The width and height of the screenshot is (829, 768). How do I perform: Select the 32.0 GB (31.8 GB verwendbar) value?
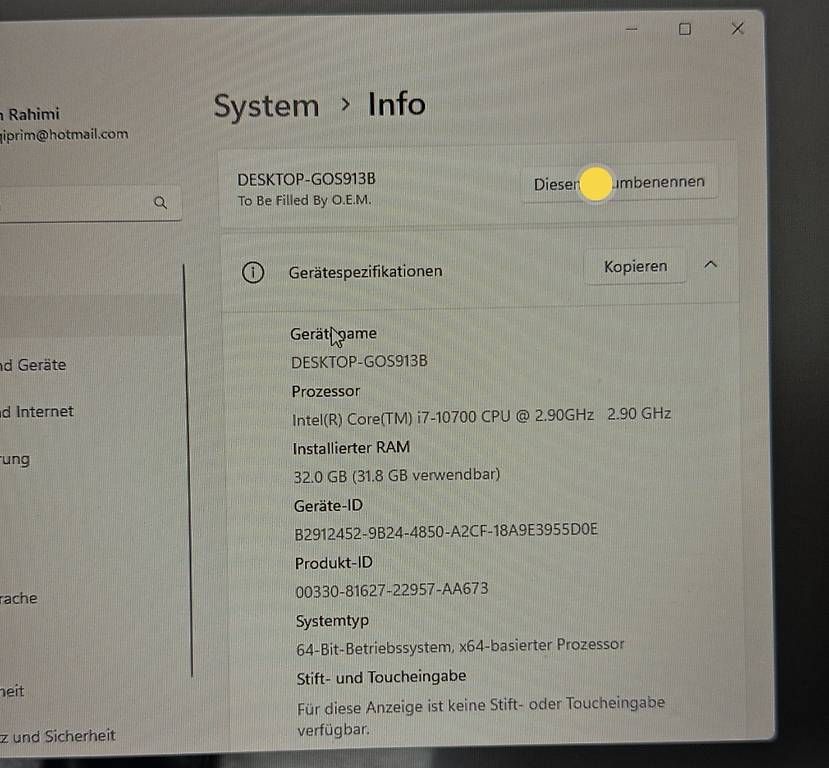pos(397,476)
